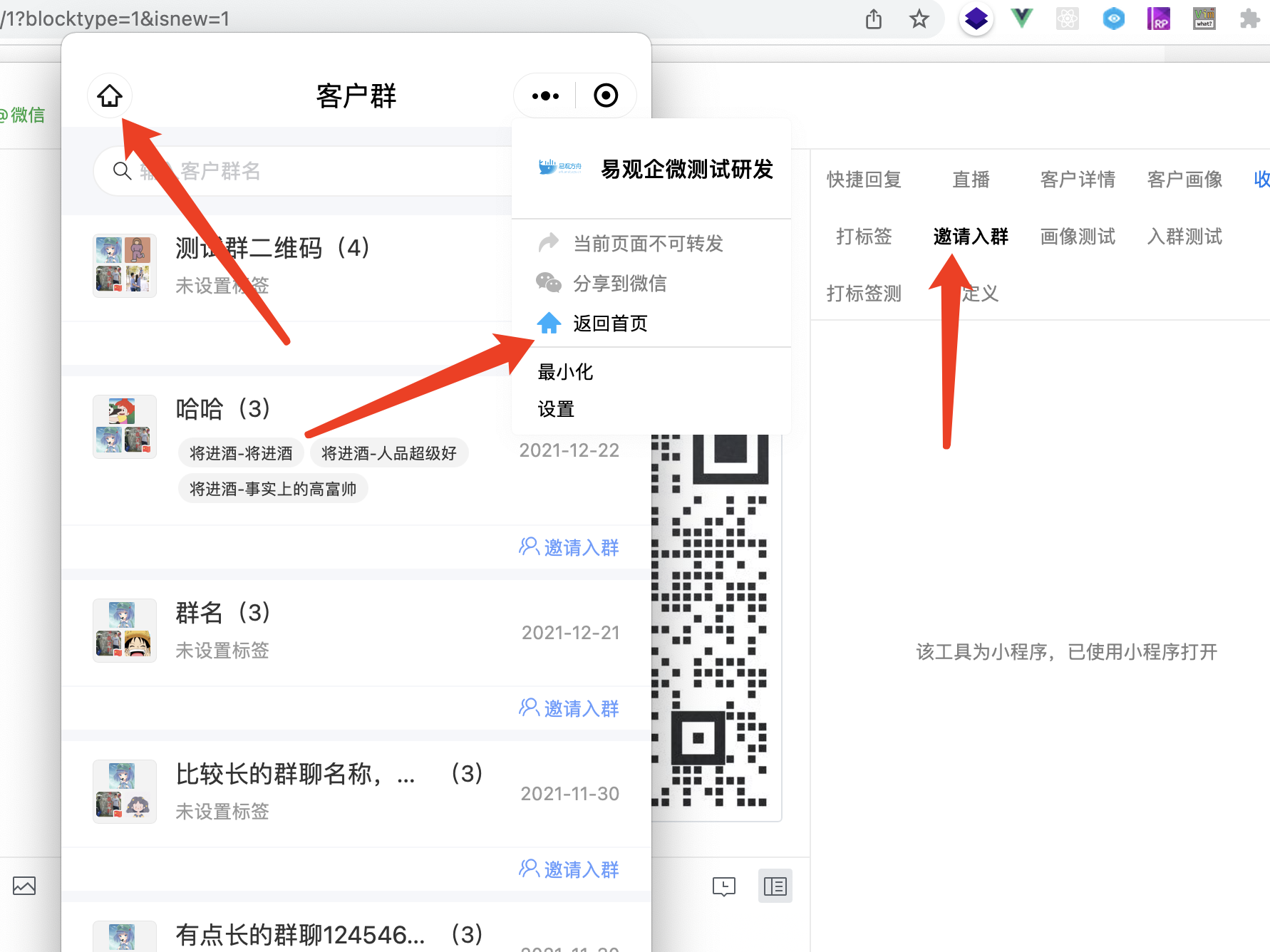The width and height of the screenshot is (1270, 952).
Task: Open avatar thumbnail of 哈哈 group
Action: [124, 426]
